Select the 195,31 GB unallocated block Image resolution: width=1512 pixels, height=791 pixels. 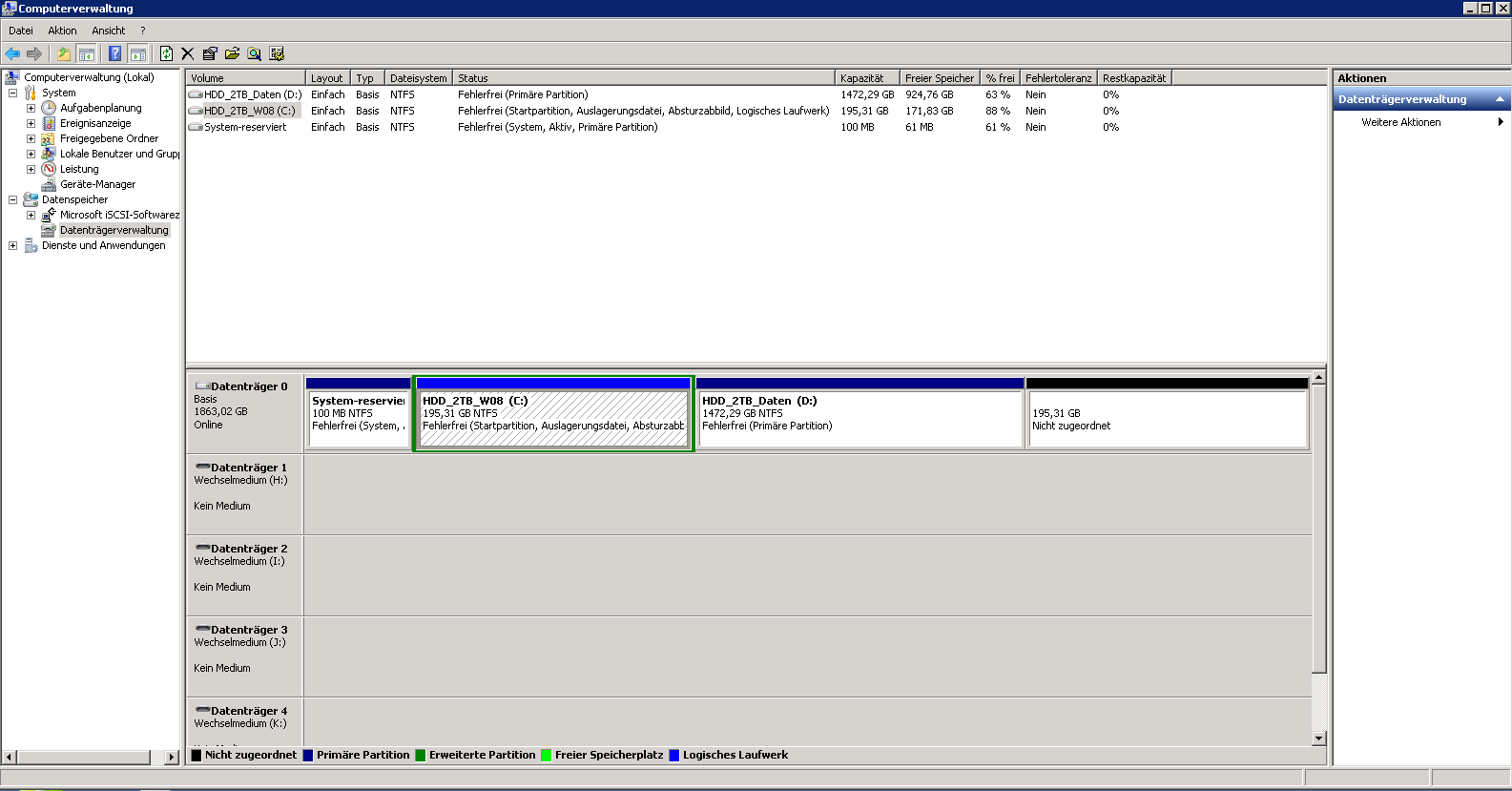tap(1167, 413)
